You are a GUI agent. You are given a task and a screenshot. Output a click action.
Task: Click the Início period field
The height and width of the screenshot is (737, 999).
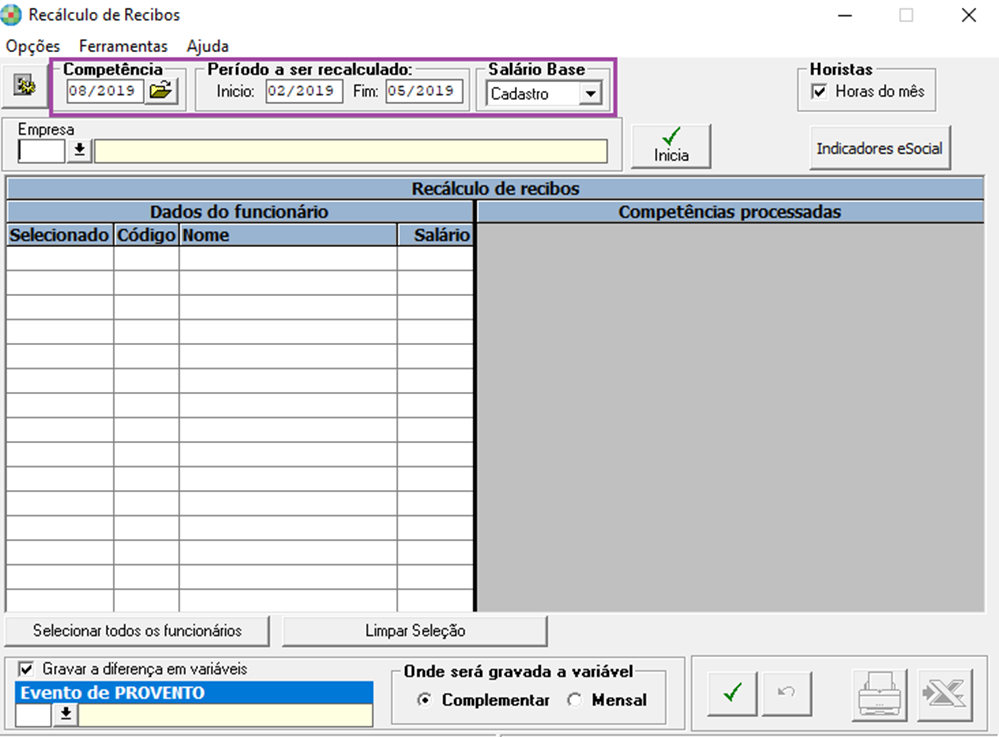coord(304,91)
